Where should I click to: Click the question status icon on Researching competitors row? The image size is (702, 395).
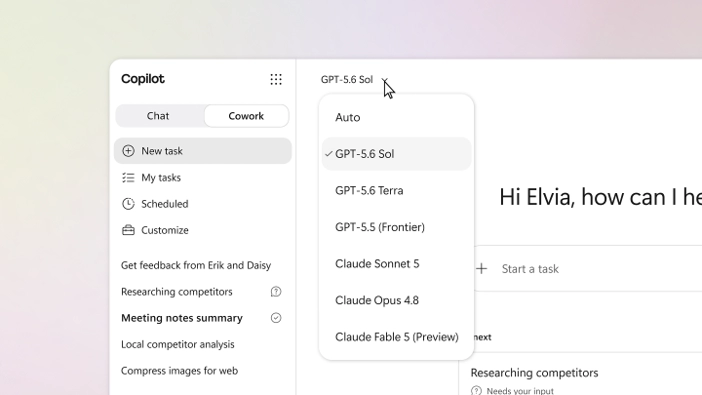click(276, 292)
